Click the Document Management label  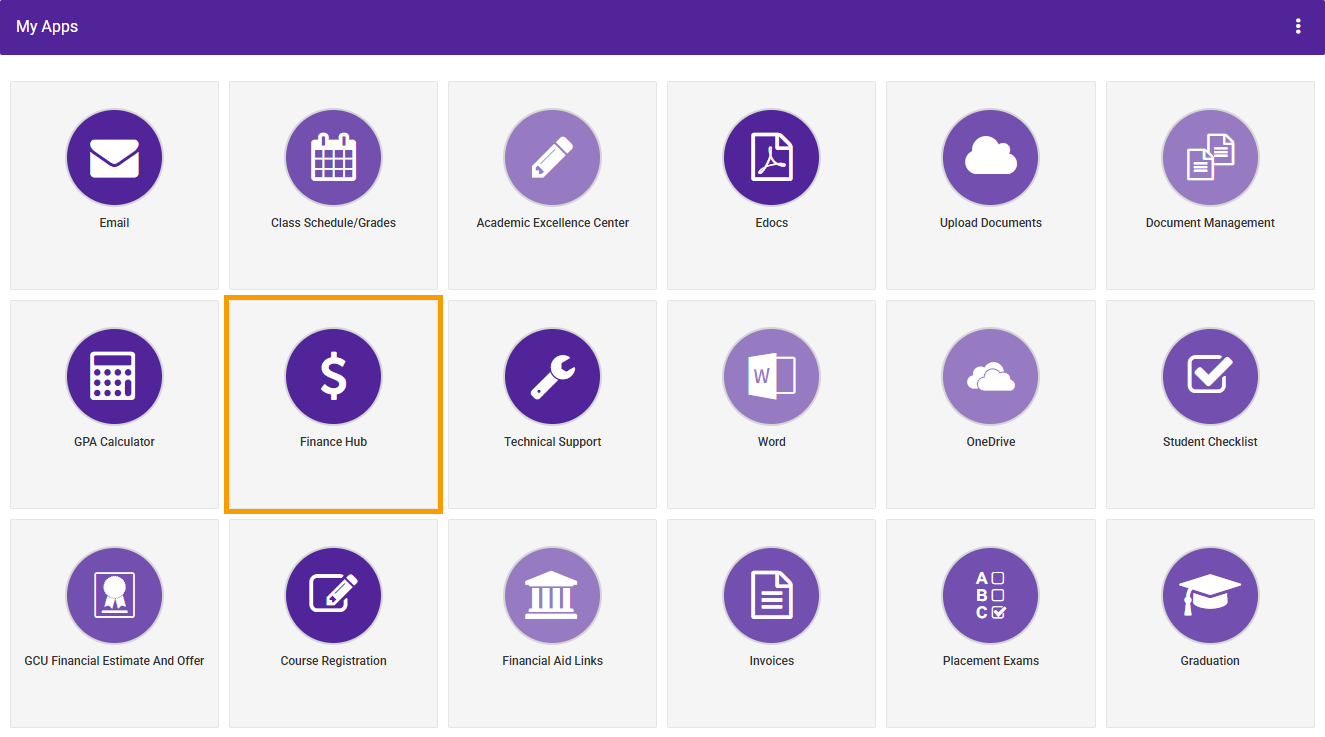coord(1210,223)
